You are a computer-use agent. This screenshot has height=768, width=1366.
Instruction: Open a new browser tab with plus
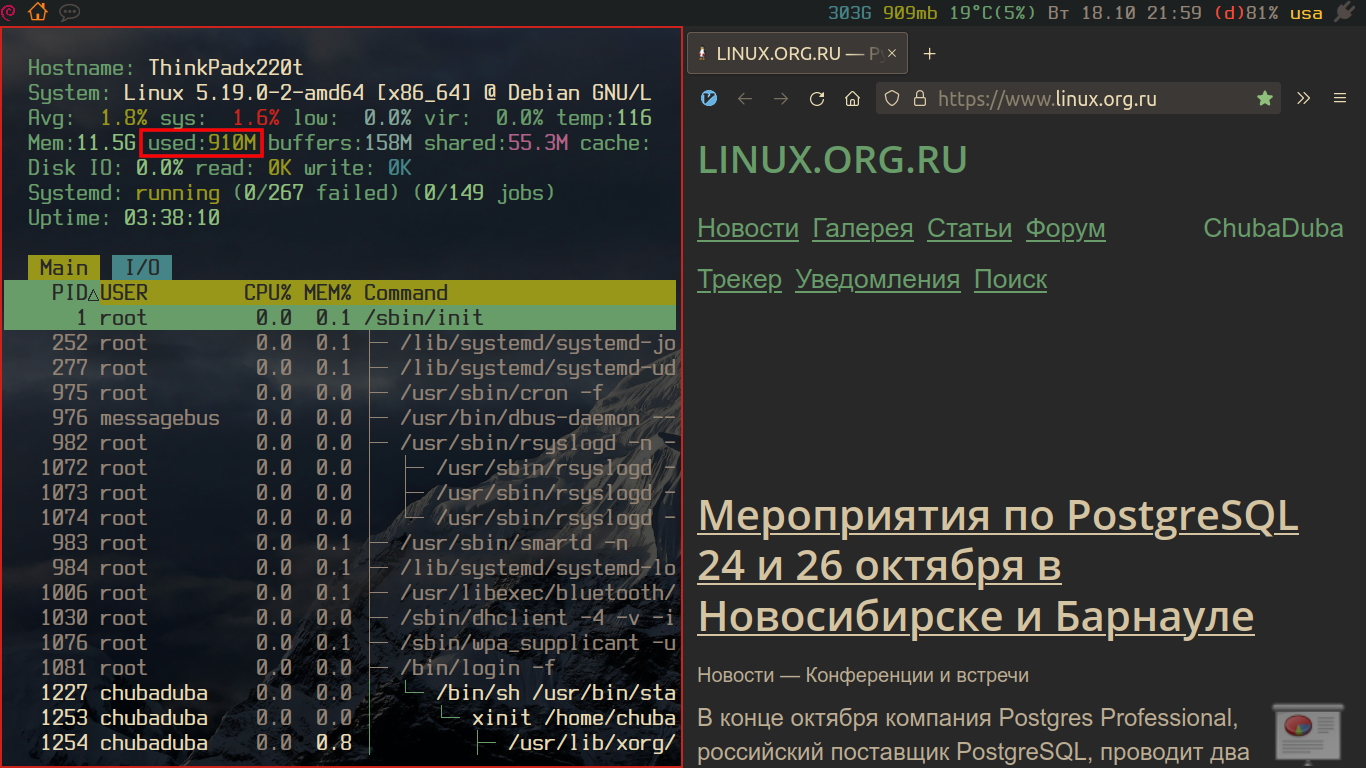click(929, 54)
